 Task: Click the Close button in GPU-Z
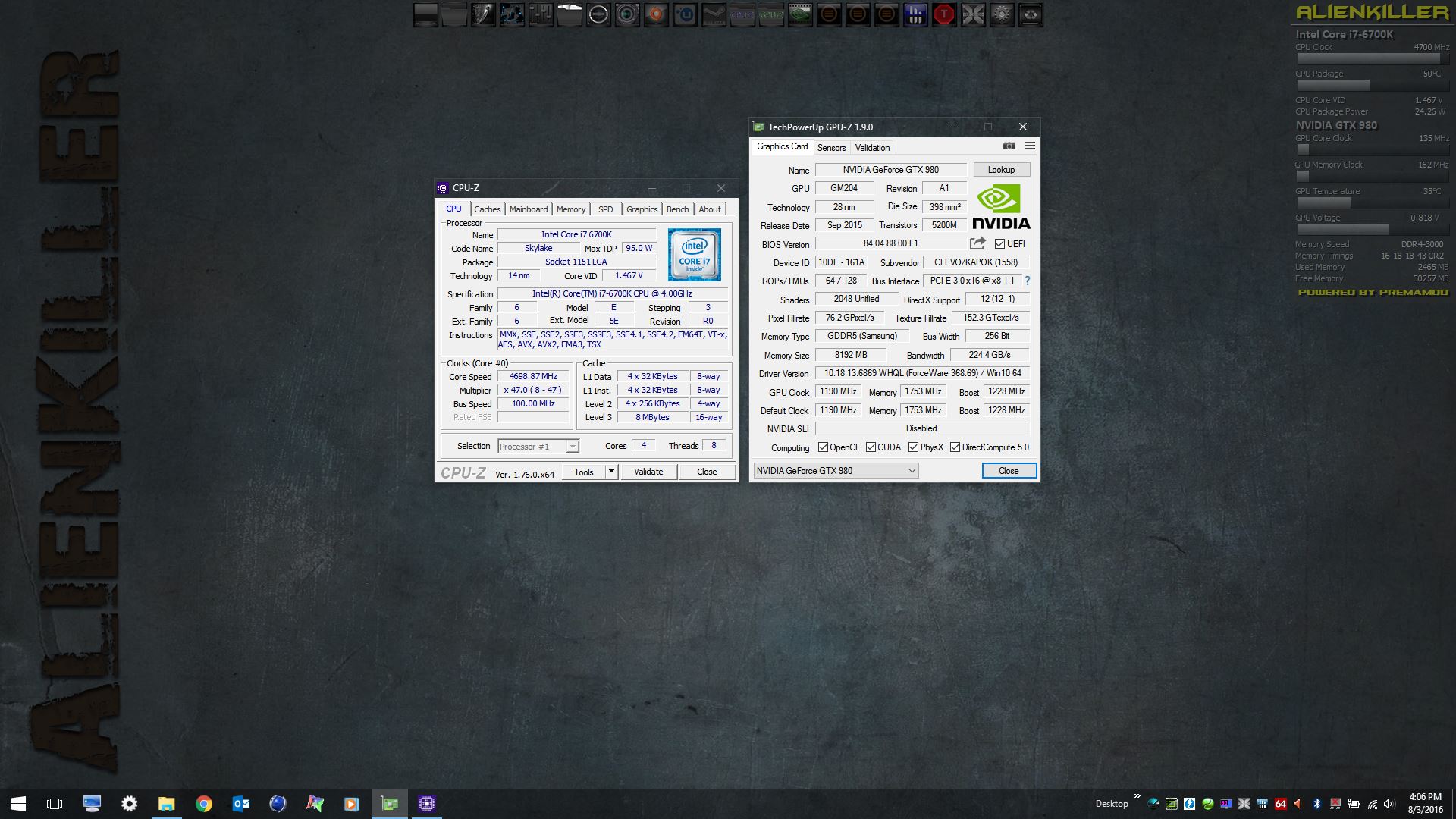(1009, 471)
